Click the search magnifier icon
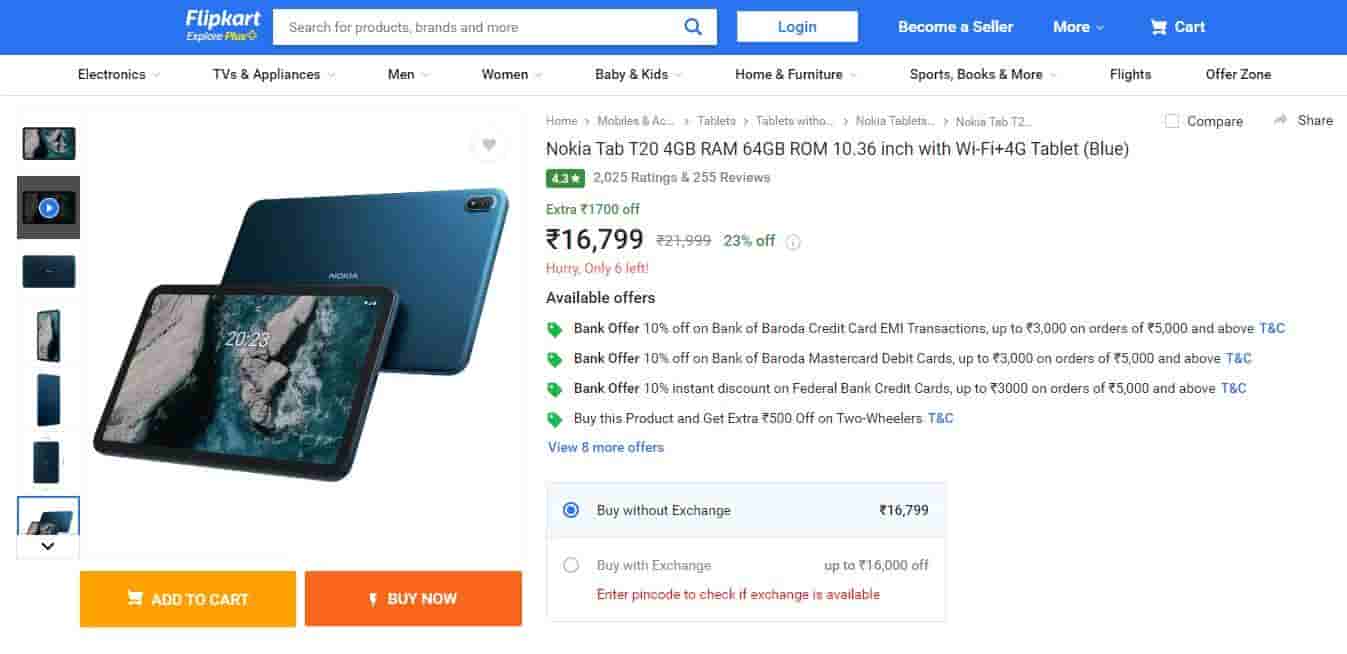This screenshot has height=654, width=1347. tap(694, 27)
